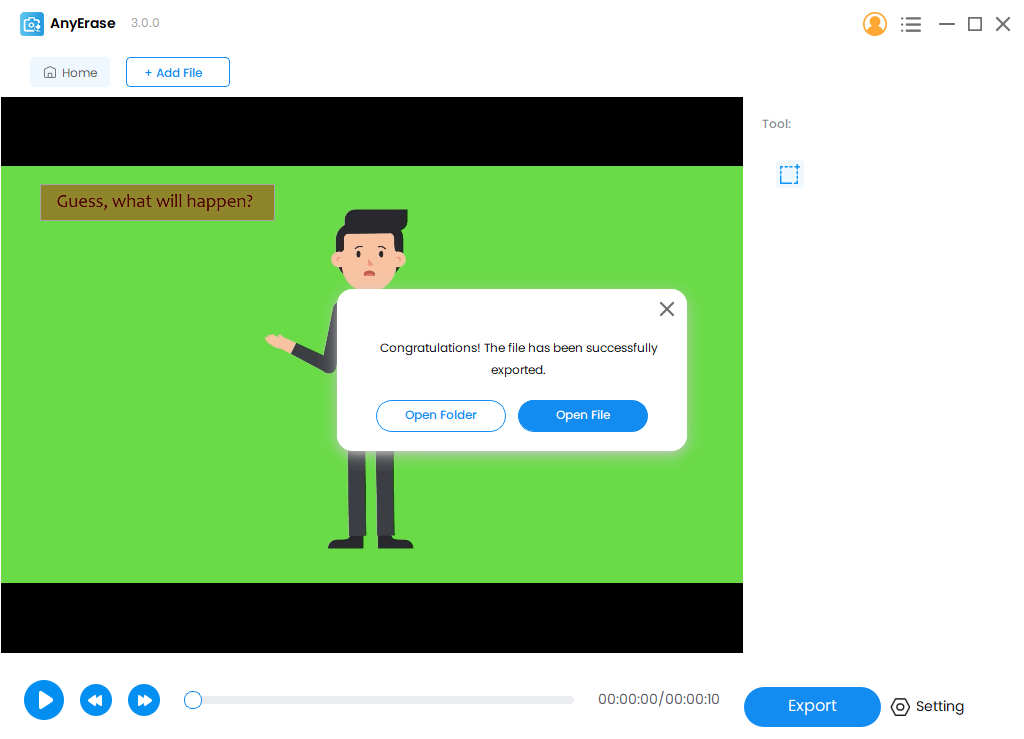The height and width of the screenshot is (739, 1024).
Task: Click Add File button
Action: pos(178,72)
